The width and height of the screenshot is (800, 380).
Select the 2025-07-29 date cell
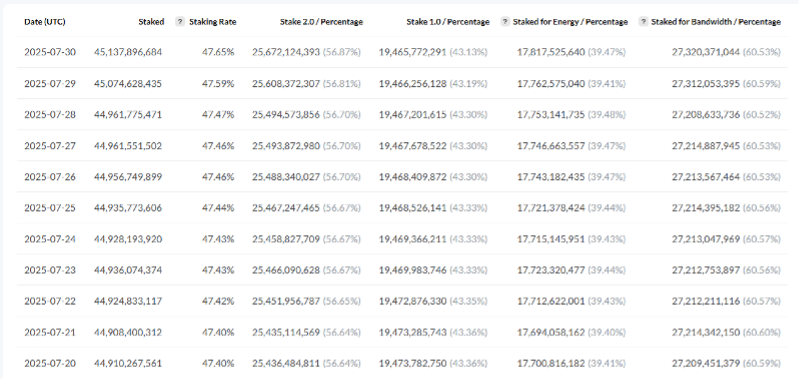click(50, 83)
